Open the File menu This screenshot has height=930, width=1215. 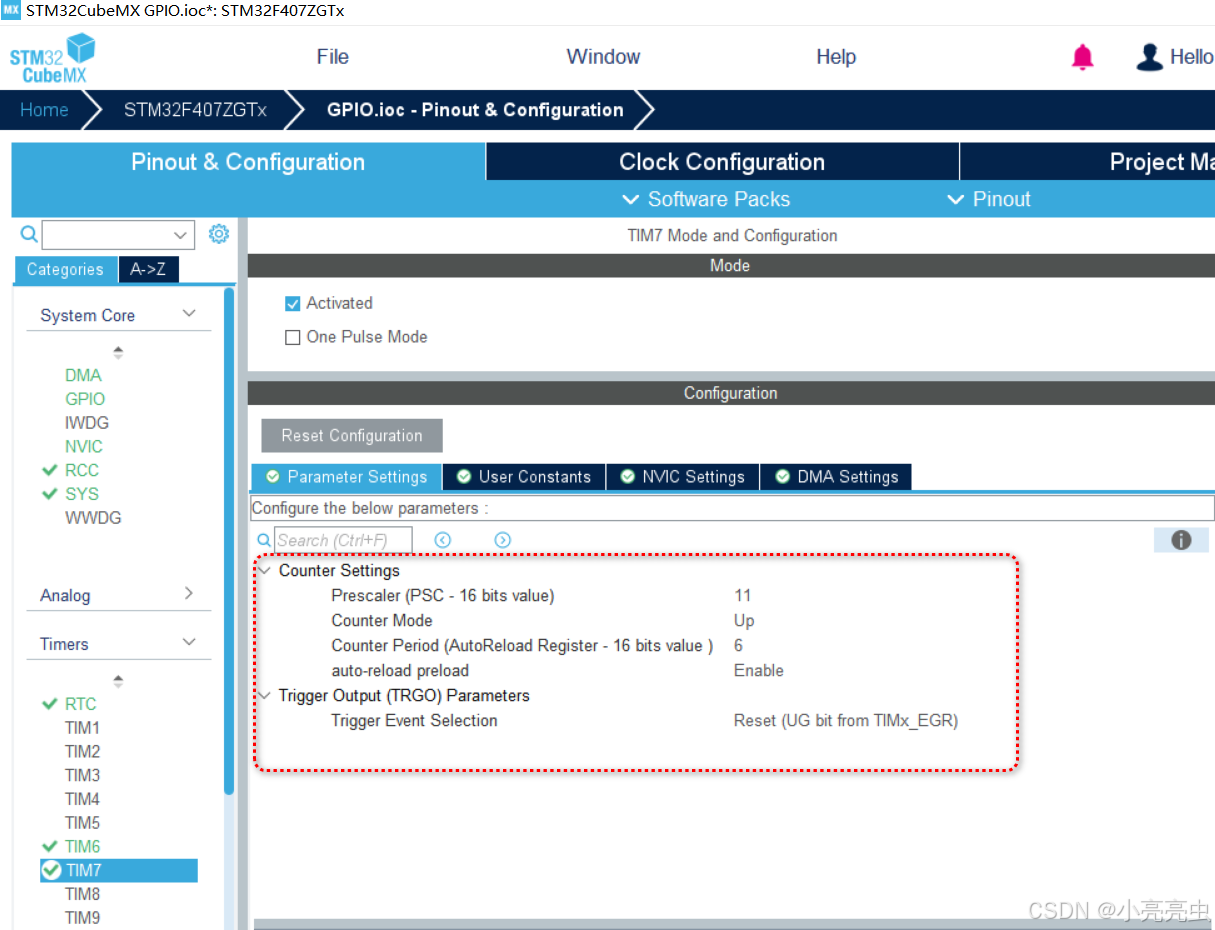(x=333, y=57)
